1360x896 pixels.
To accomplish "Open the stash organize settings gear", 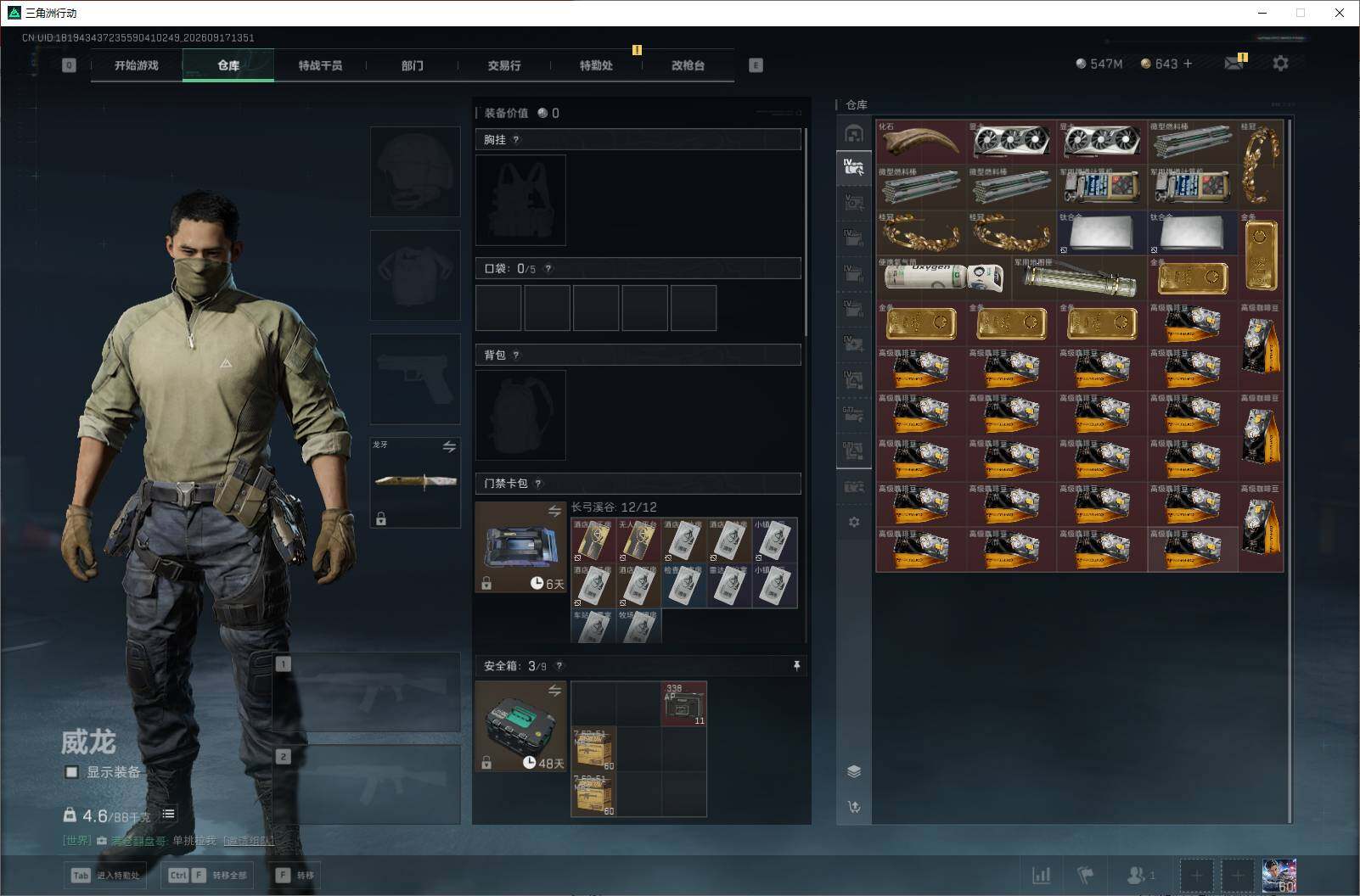I will [x=854, y=522].
